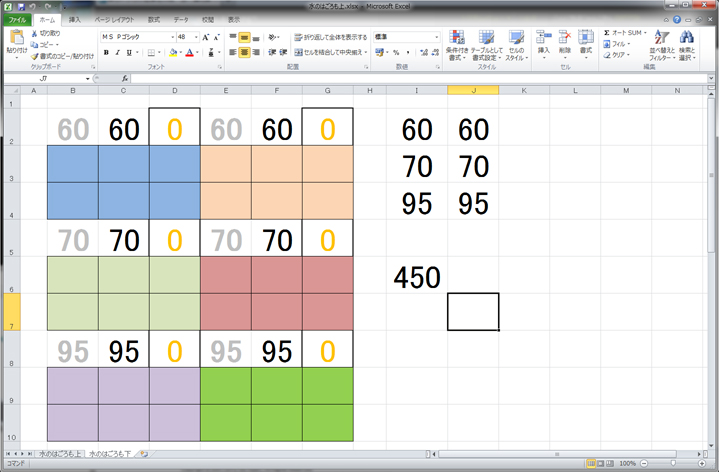Toggle Bold formatting button
The image size is (719, 472).
[x=106, y=52]
